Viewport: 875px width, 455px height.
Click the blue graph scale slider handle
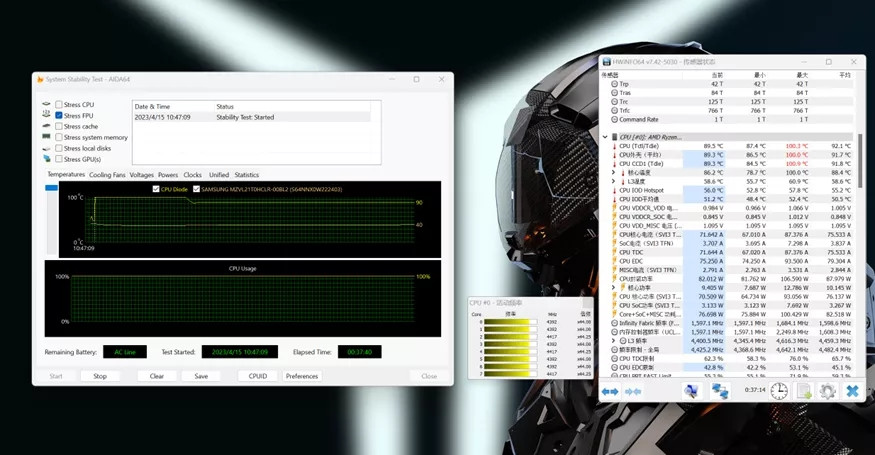[51, 188]
